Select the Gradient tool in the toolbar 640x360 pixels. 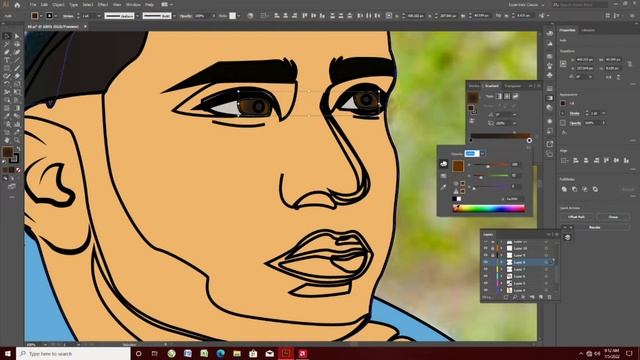click(17, 108)
